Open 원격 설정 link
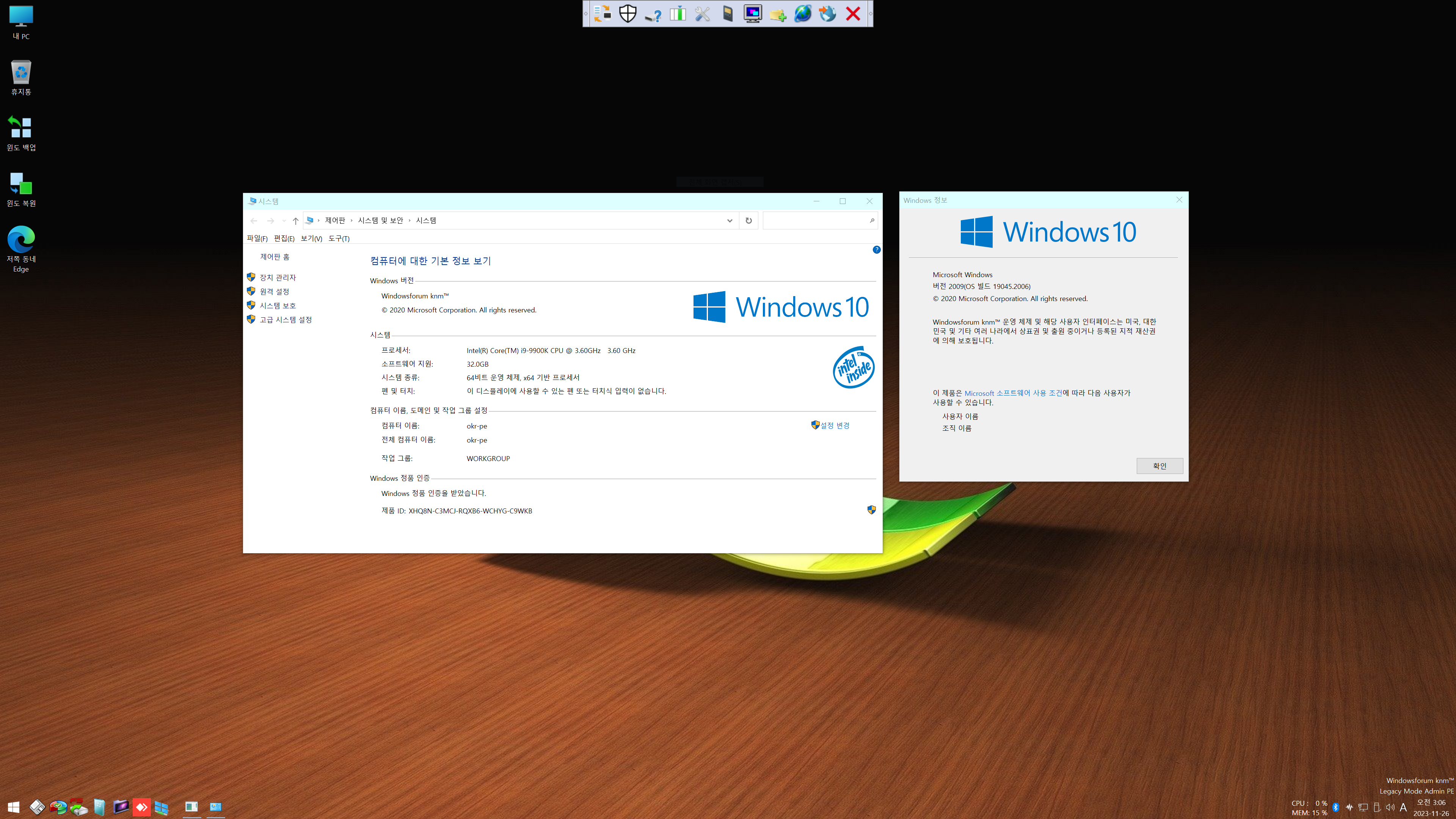This screenshot has width=1456, height=819. (x=274, y=292)
